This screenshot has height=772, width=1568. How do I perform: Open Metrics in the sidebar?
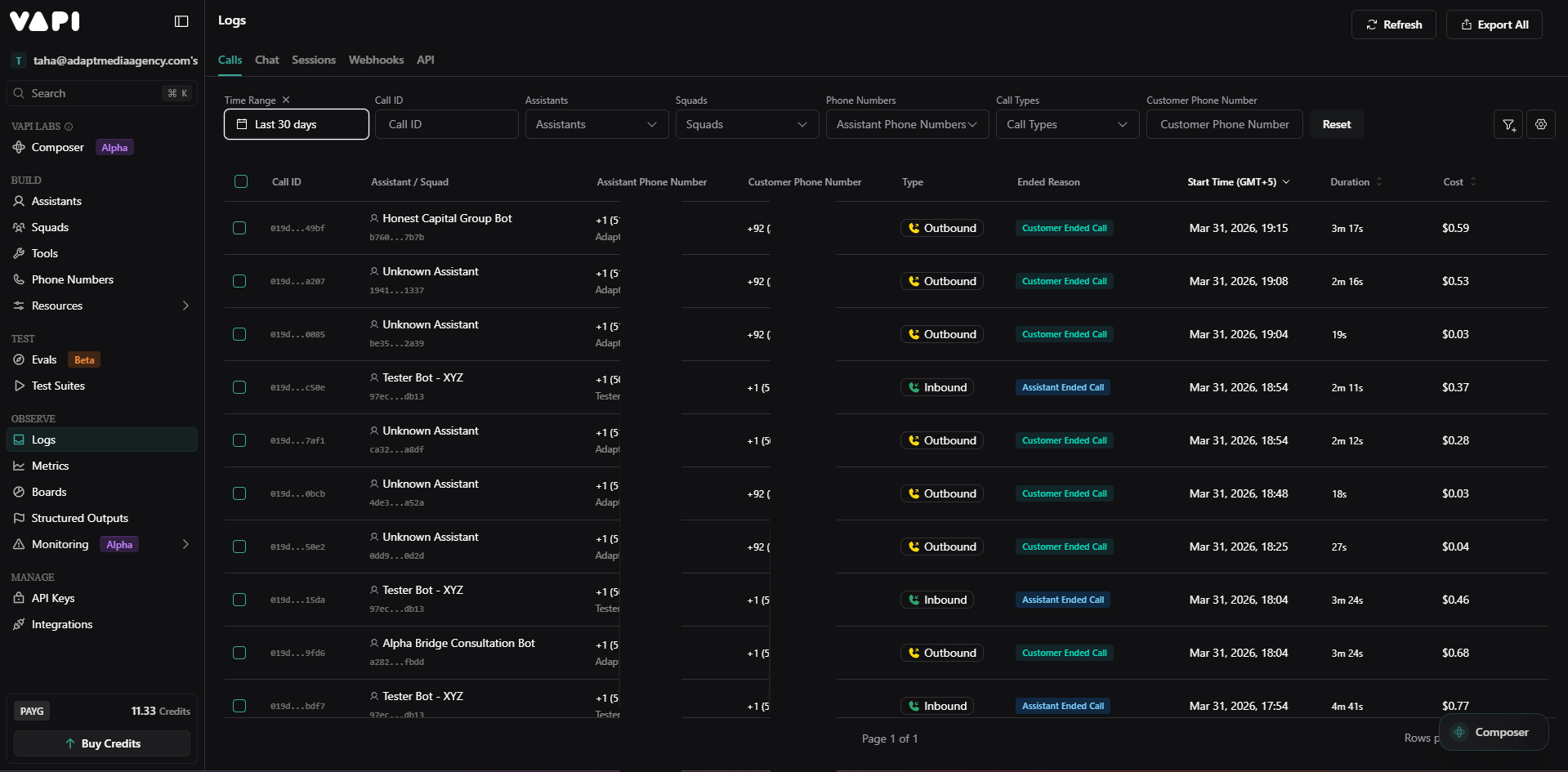tap(50, 466)
